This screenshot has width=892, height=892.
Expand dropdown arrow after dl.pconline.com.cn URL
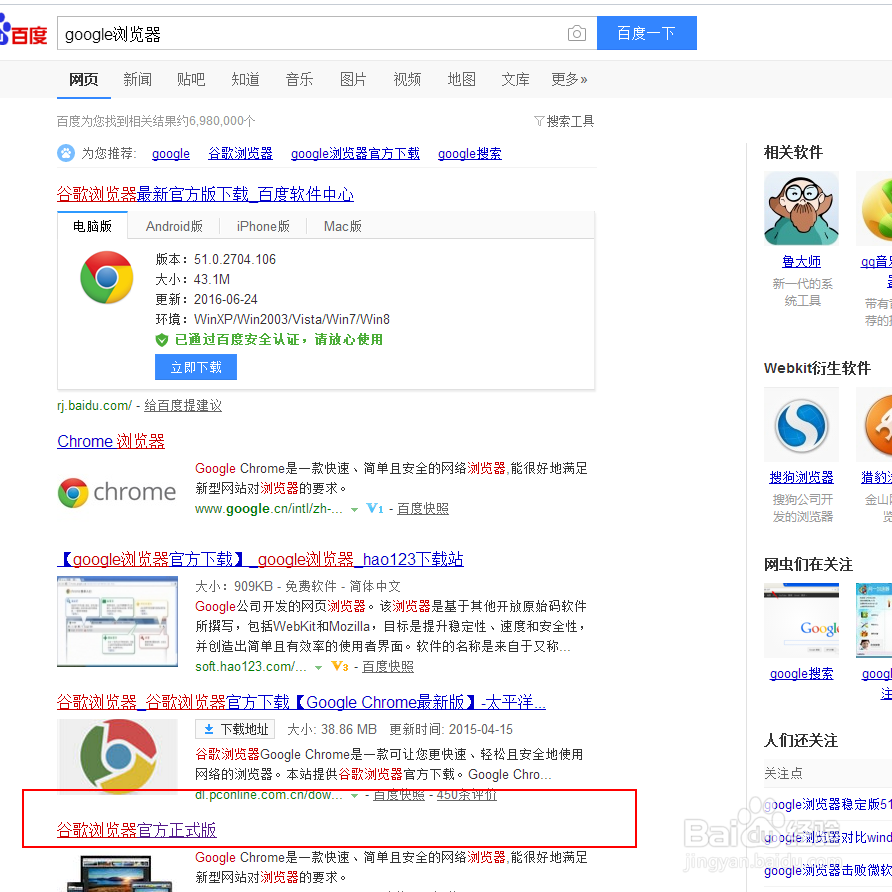point(354,796)
